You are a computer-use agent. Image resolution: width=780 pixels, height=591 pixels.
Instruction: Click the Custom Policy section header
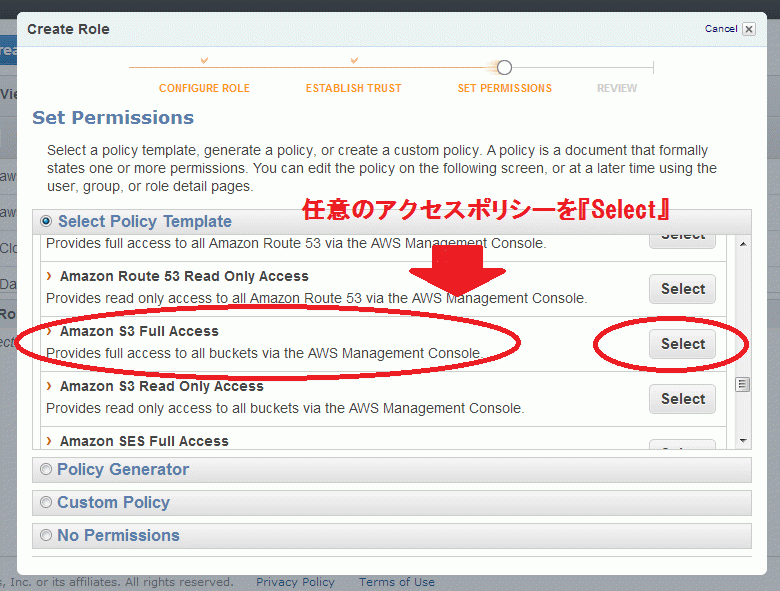(x=391, y=502)
